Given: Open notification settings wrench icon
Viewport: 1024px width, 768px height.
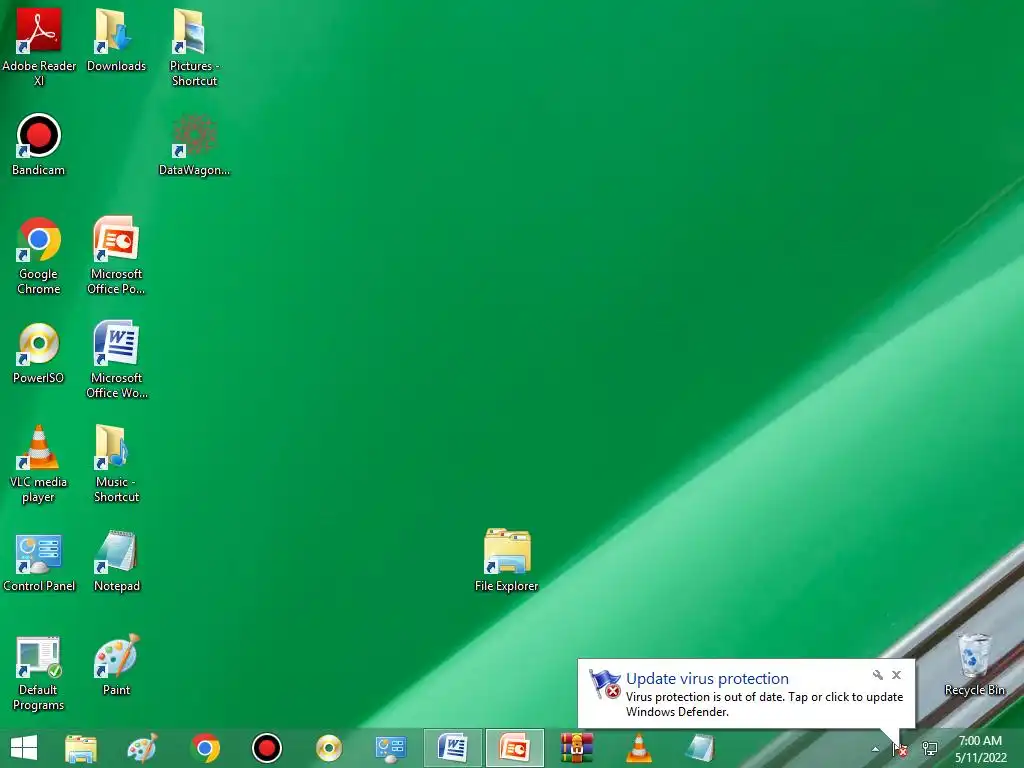Looking at the screenshot, I should [878, 675].
